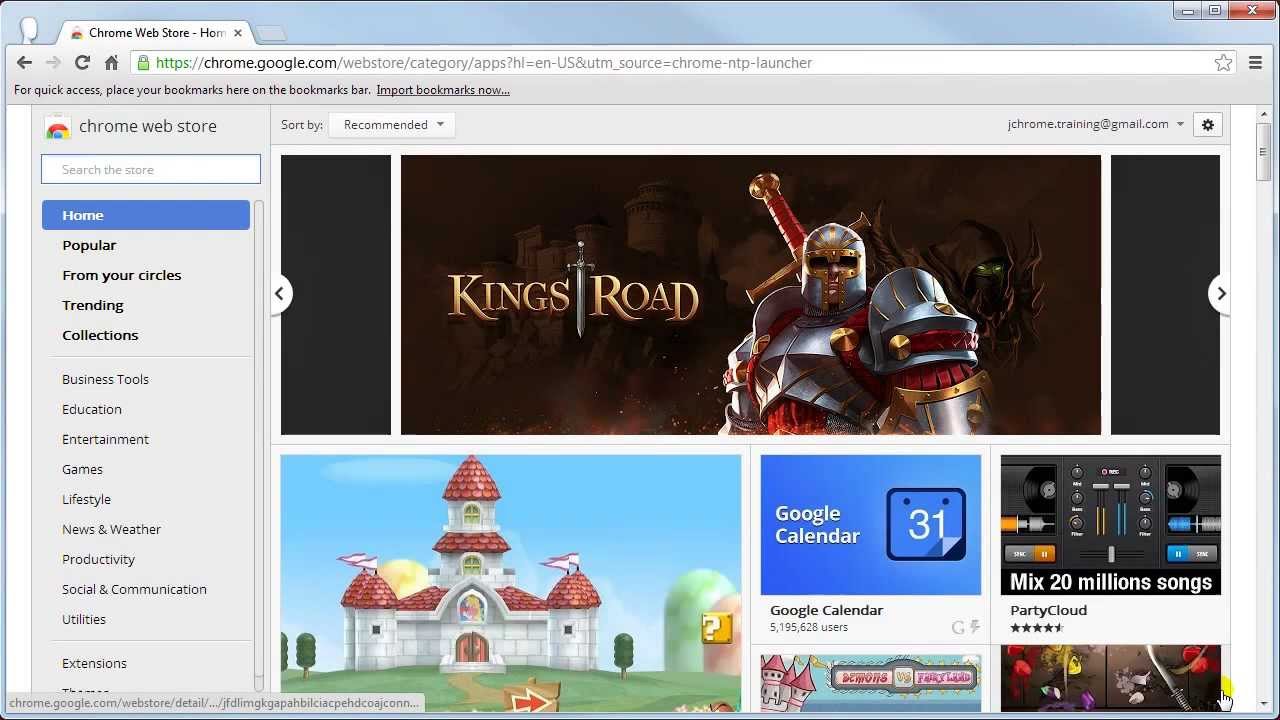Open the castle game featured tile
Screen dimensions: 1280x720
point(511,583)
